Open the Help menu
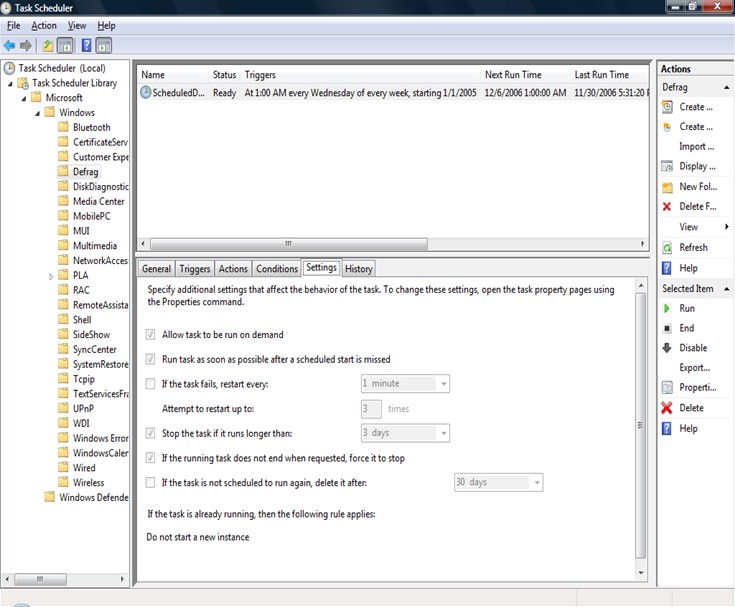This screenshot has width=735, height=607. tap(106, 26)
